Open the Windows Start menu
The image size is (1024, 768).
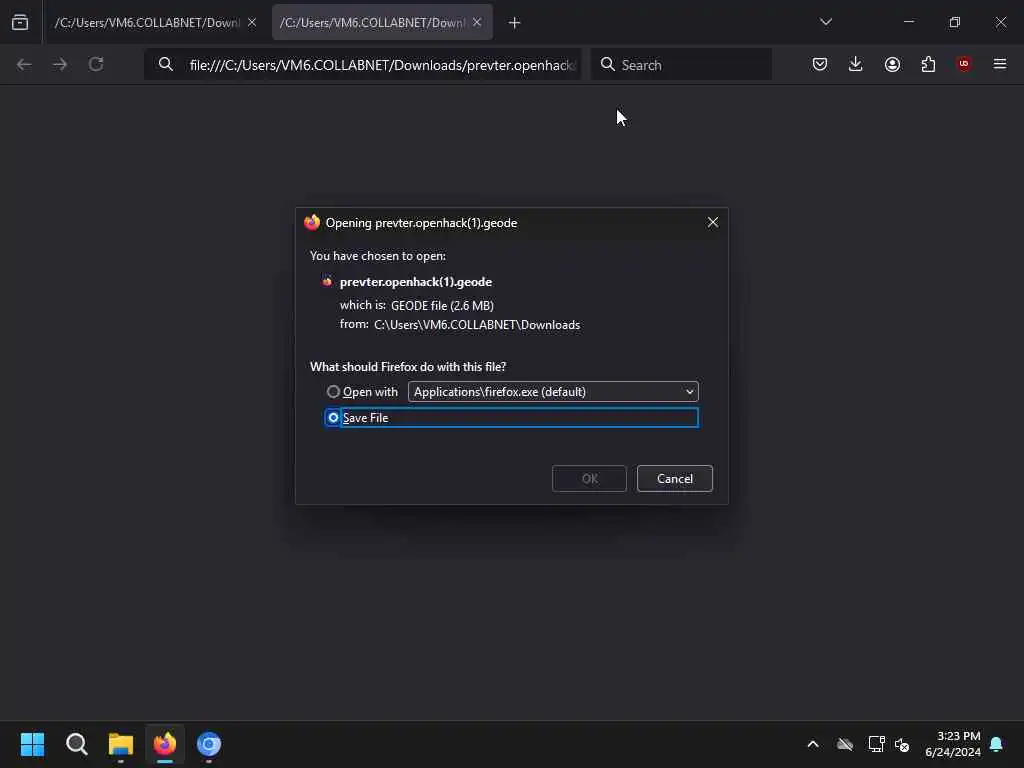click(x=32, y=744)
